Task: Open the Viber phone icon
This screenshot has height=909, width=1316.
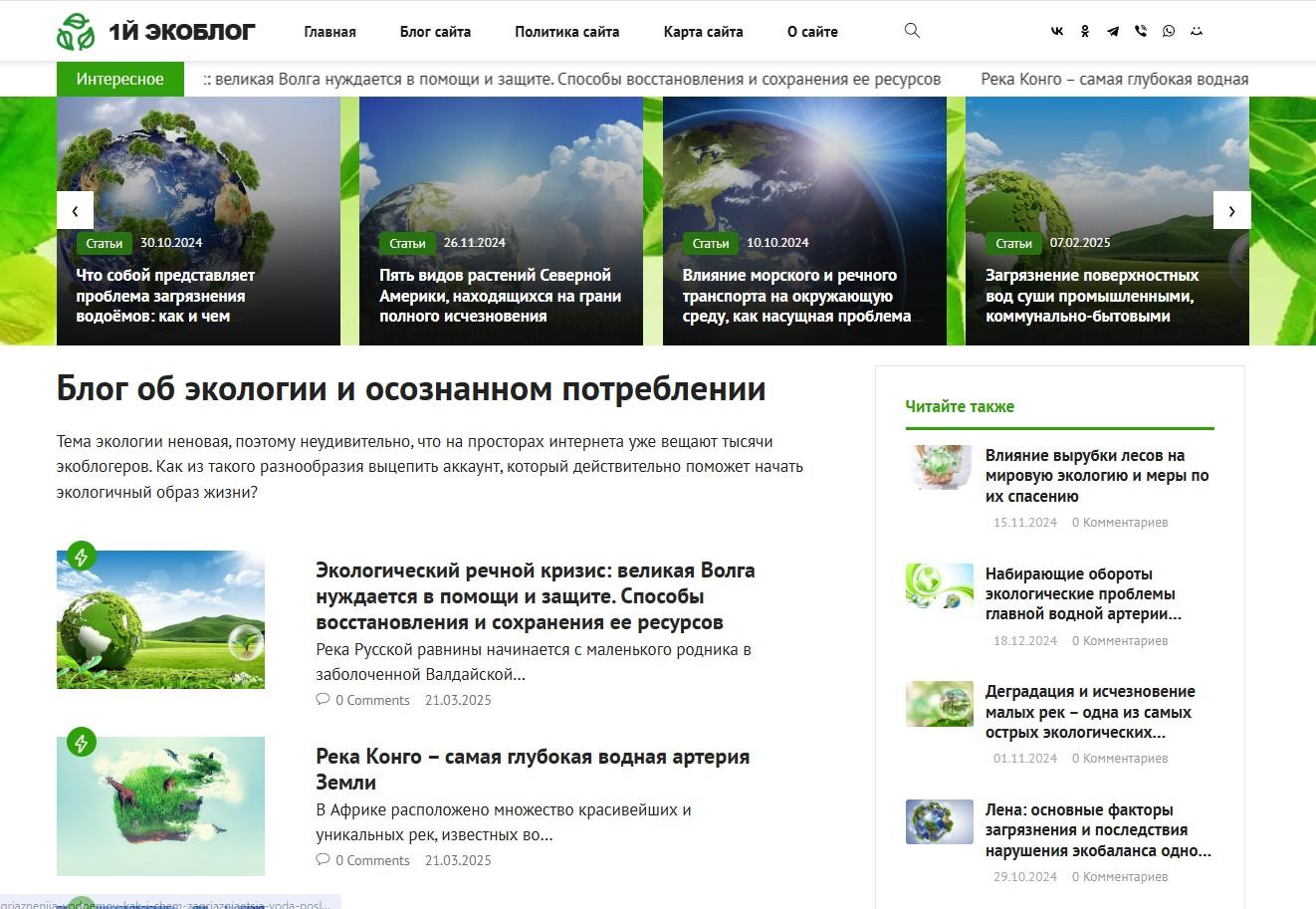Action: pos(1141,31)
